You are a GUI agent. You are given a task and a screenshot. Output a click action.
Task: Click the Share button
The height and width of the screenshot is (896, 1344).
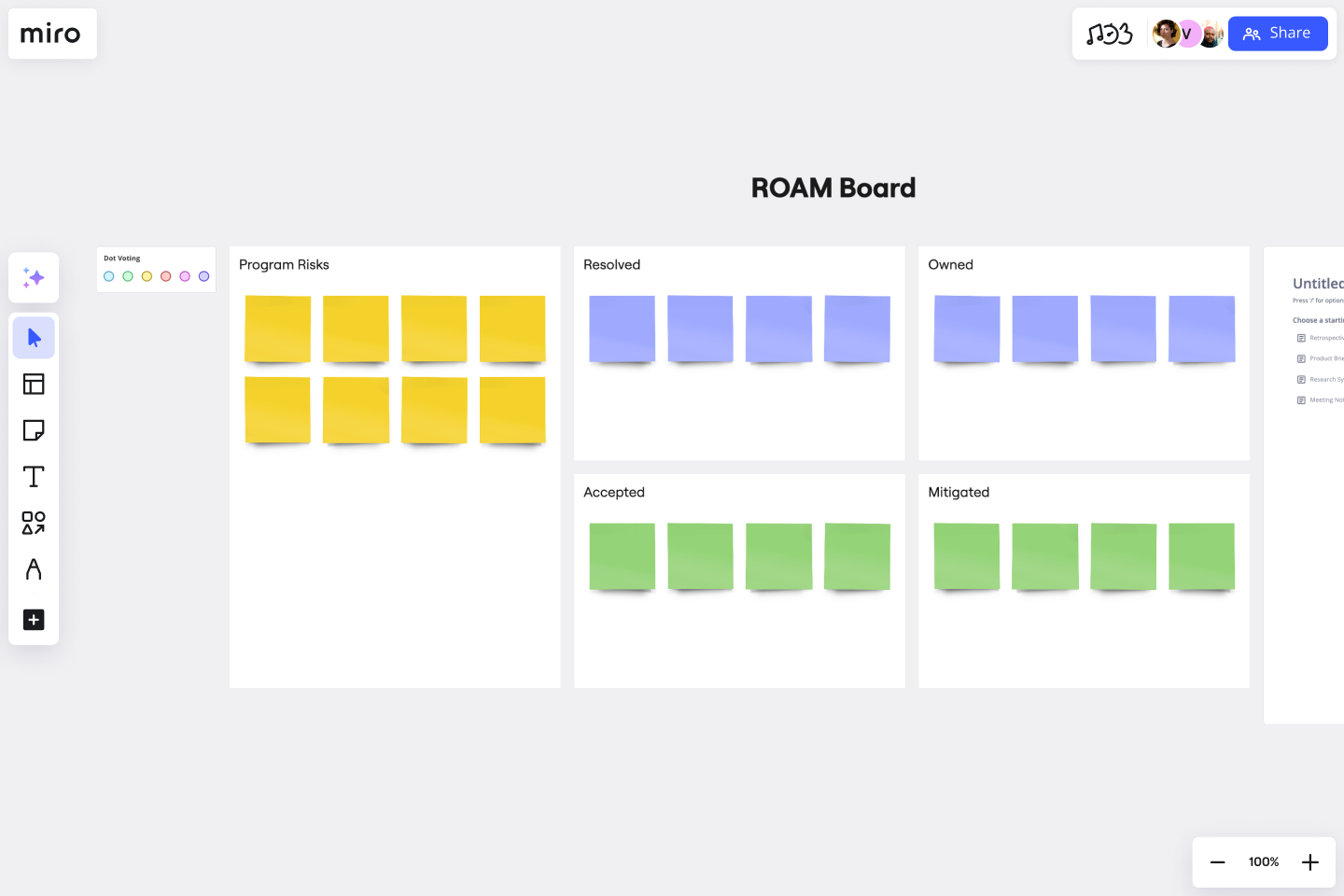(x=1278, y=33)
